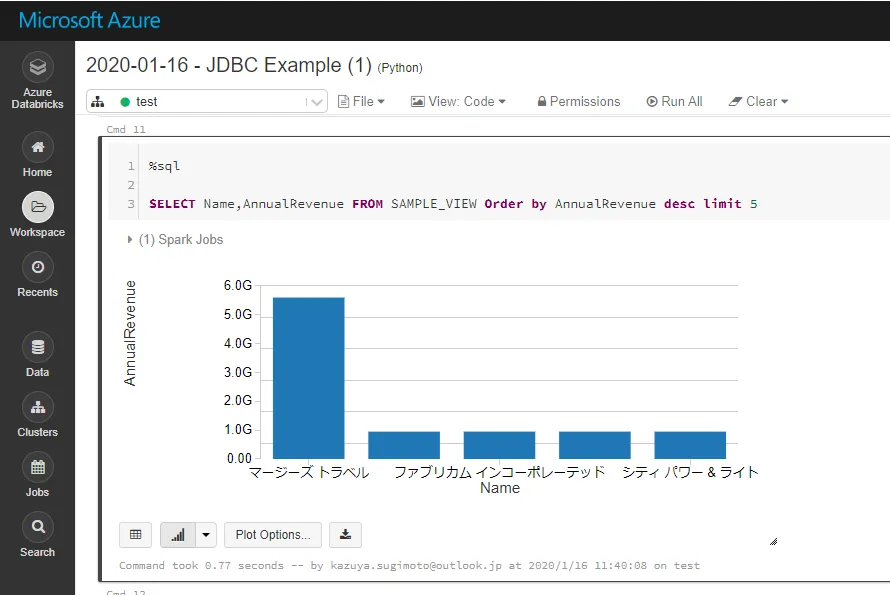
Task: Open the Clear dropdown
Action: [759, 101]
